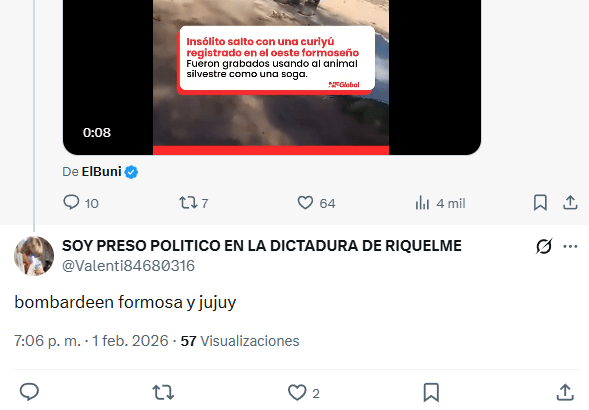
Task: Share the ElBuni video post
Action: (x=570, y=203)
